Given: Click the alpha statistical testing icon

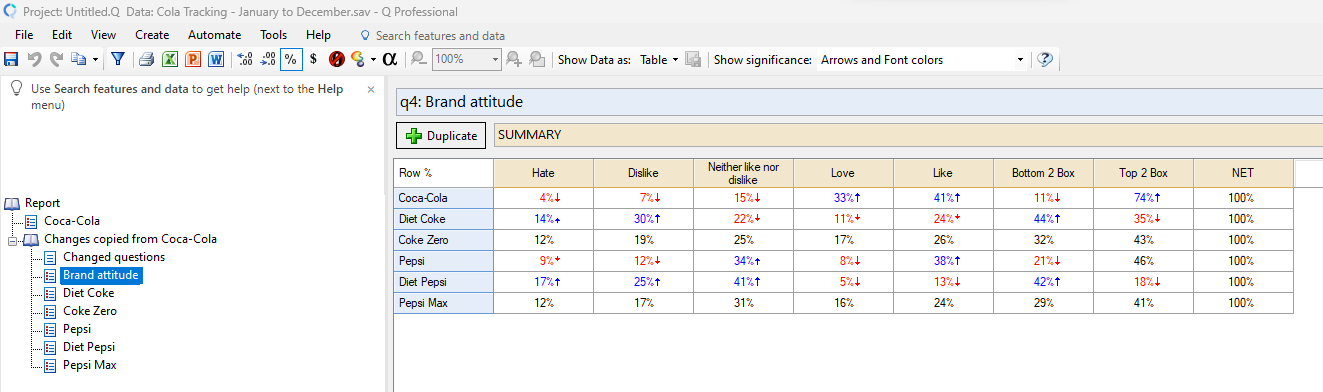Looking at the screenshot, I should click(x=390, y=59).
